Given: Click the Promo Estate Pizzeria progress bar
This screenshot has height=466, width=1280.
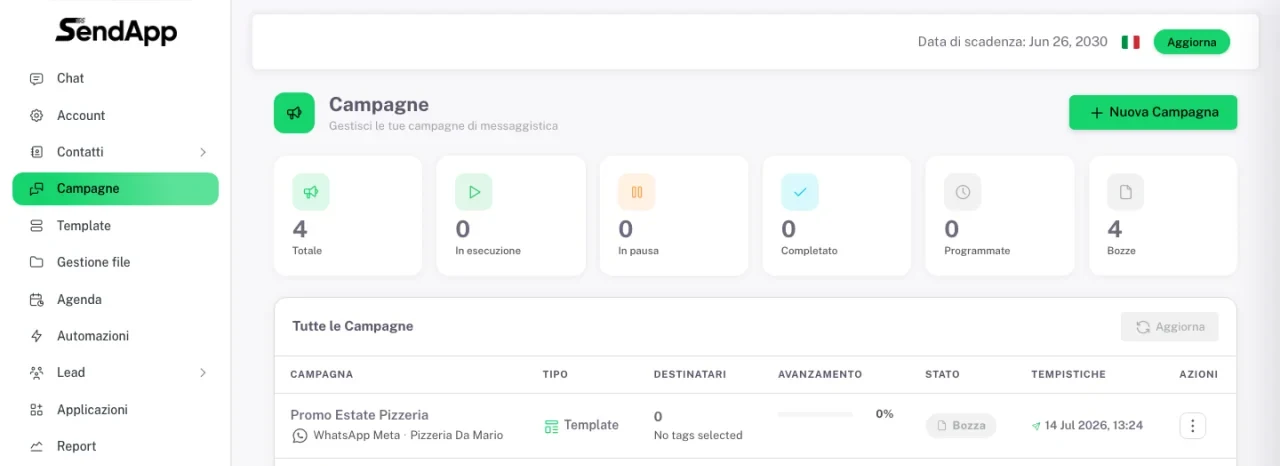Looking at the screenshot, I should click(x=815, y=414).
